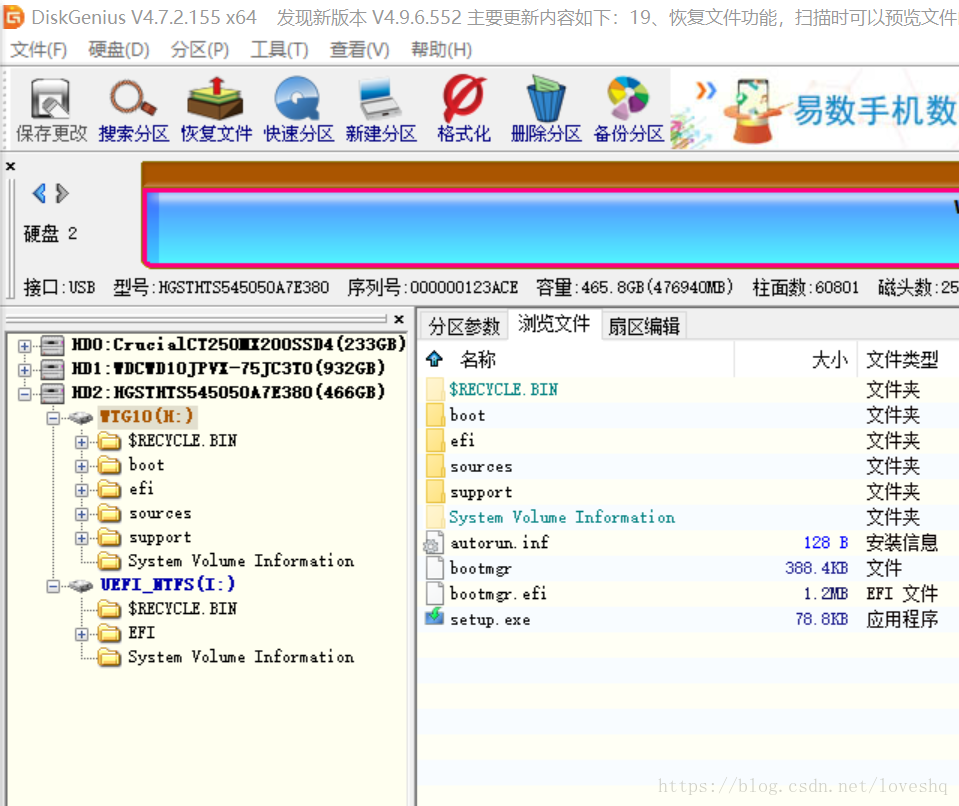The width and height of the screenshot is (959, 806).
Task: Select the $RECYCLE.BIN folder in file list
Action: coord(503,390)
